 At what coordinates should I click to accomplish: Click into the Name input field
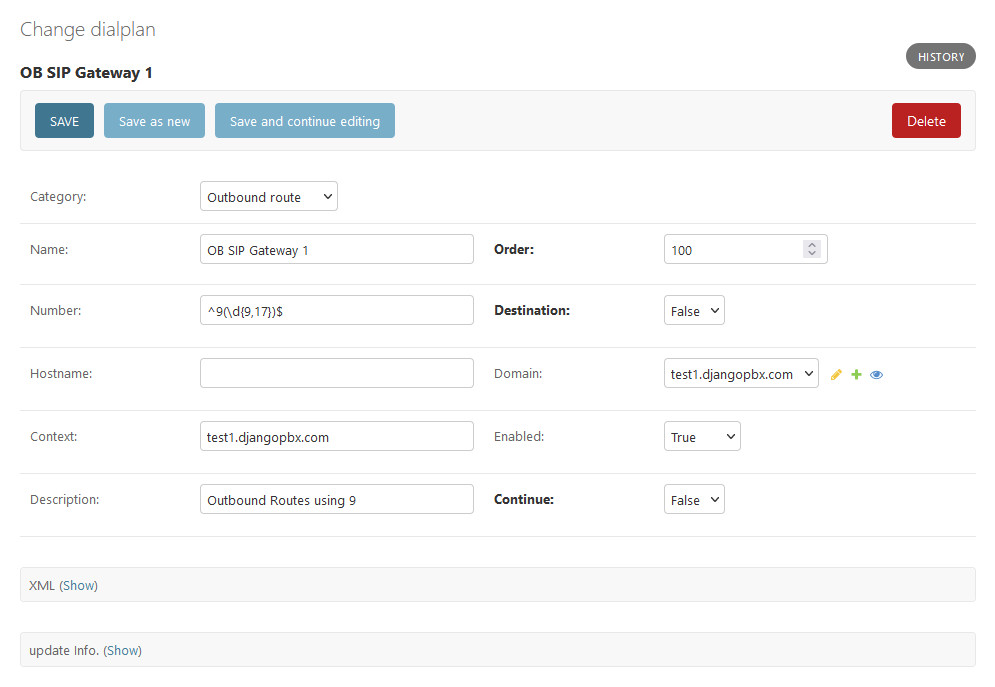tap(336, 250)
